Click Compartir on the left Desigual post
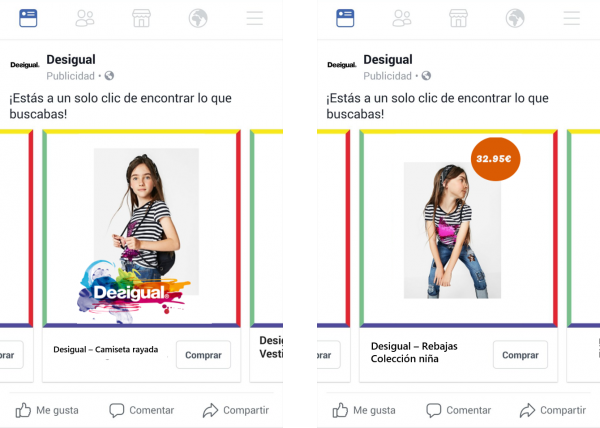Image resolution: width=600 pixels, height=428 pixels. click(x=236, y=410)
